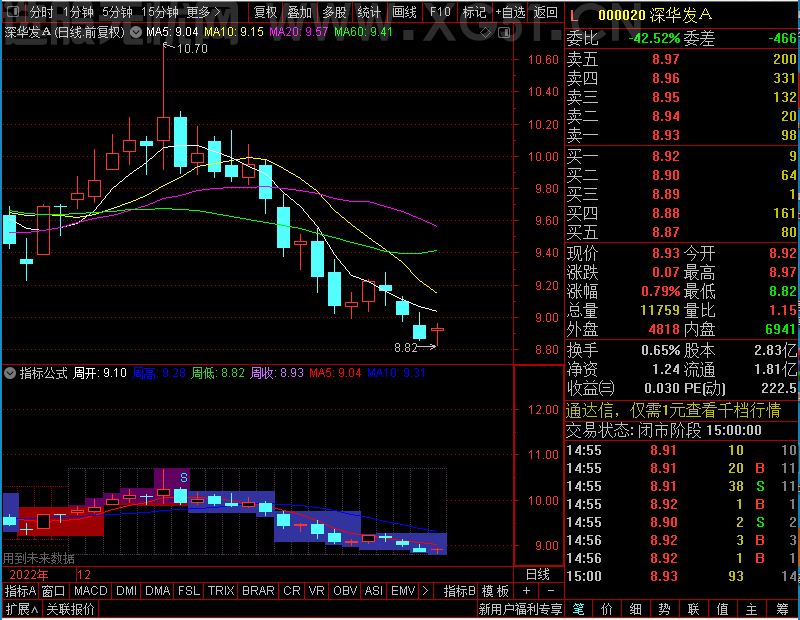Add stock via +自选 button
The width and height of the screenshot is (800, 620).
(x=510, y=12)
